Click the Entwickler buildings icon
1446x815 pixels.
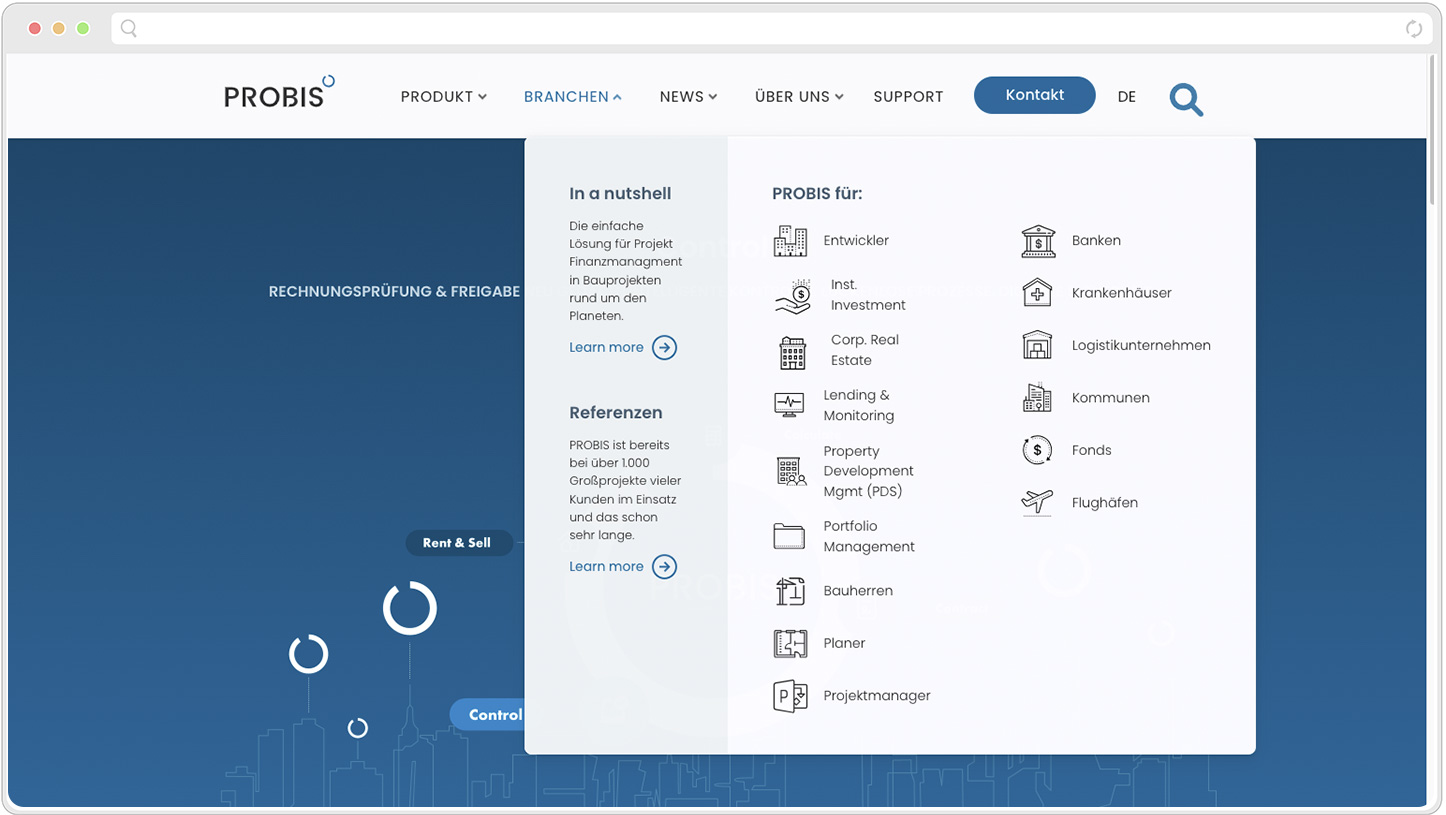(790, 241)
